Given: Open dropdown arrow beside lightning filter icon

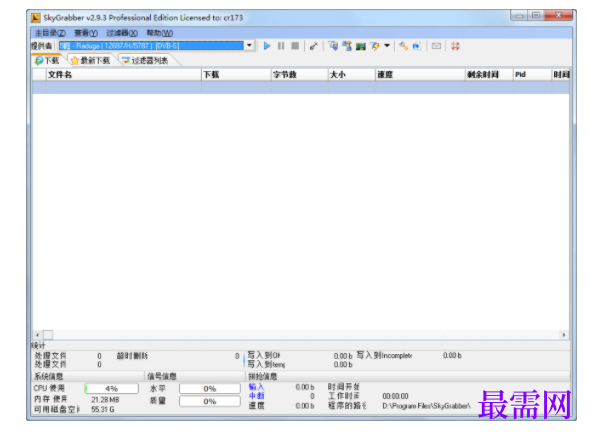Looking at the screenshot, I should 386,46.
